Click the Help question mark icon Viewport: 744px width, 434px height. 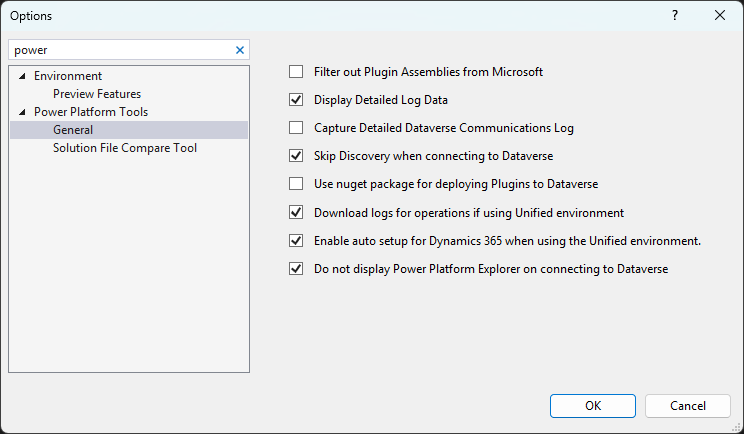coord(675,15)
